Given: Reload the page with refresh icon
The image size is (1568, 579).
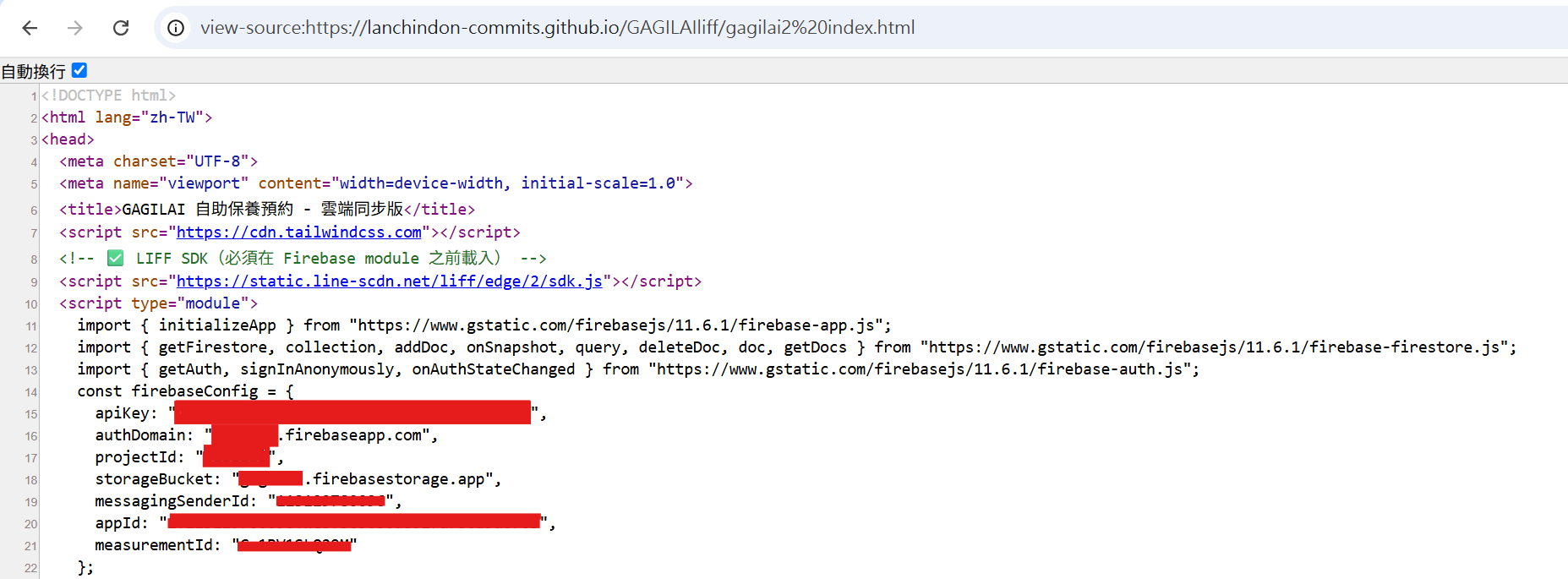Looking at the screenshot, I should point(121,28).
